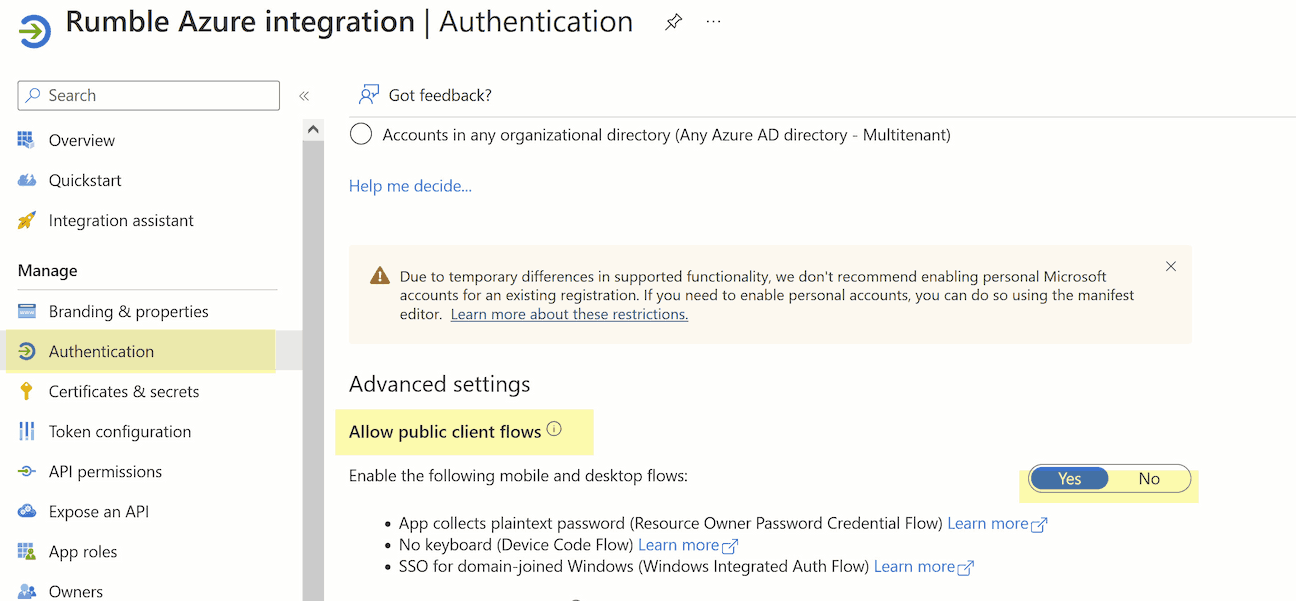Open Learn more for Device Code Flow

coord(679,545)
